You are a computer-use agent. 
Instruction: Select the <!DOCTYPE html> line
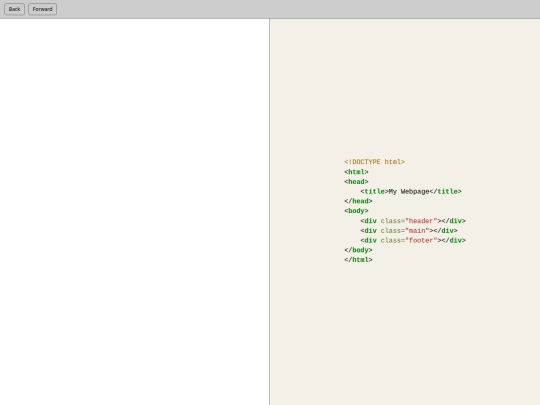(x=374, y=162)
